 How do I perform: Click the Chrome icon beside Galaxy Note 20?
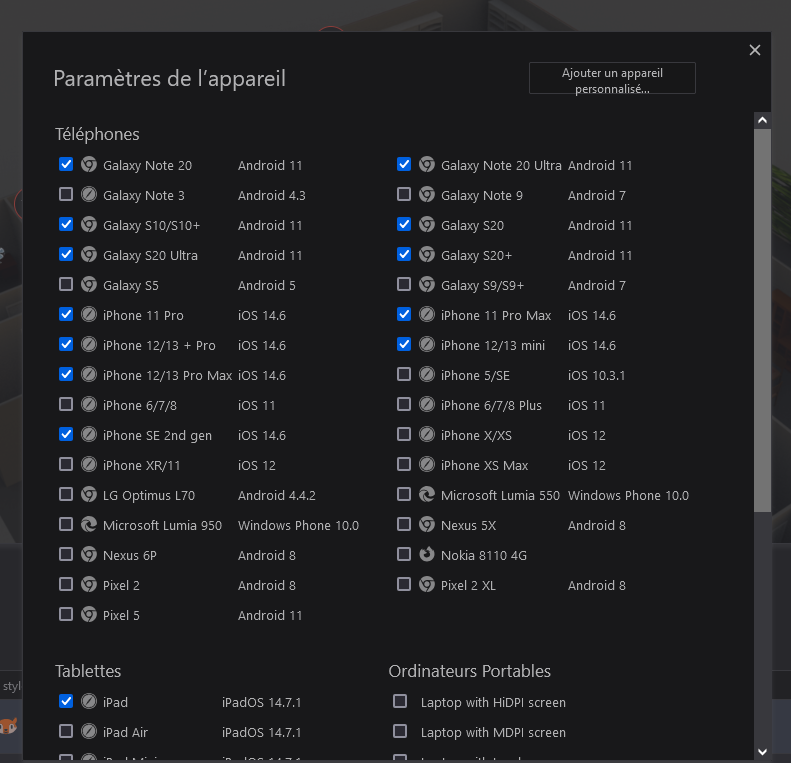(89, 165)
